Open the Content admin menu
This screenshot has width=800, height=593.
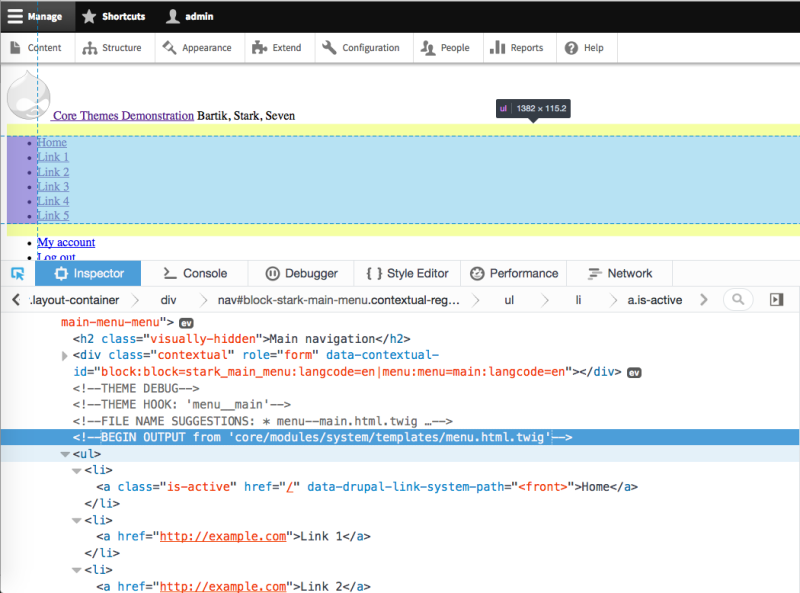38,47
